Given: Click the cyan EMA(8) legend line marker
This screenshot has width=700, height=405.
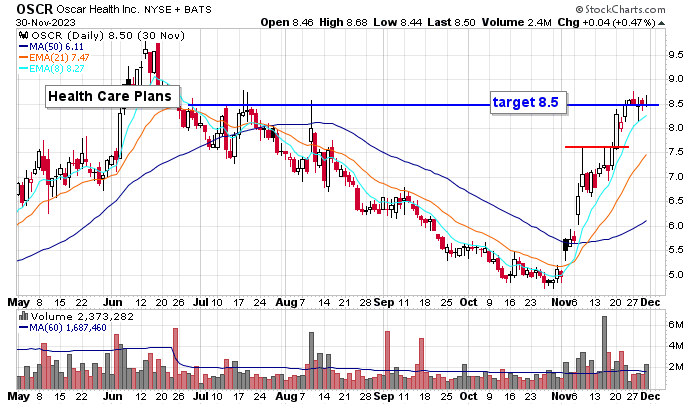Looking at the screenshot, I should click(x=23, y=68).
